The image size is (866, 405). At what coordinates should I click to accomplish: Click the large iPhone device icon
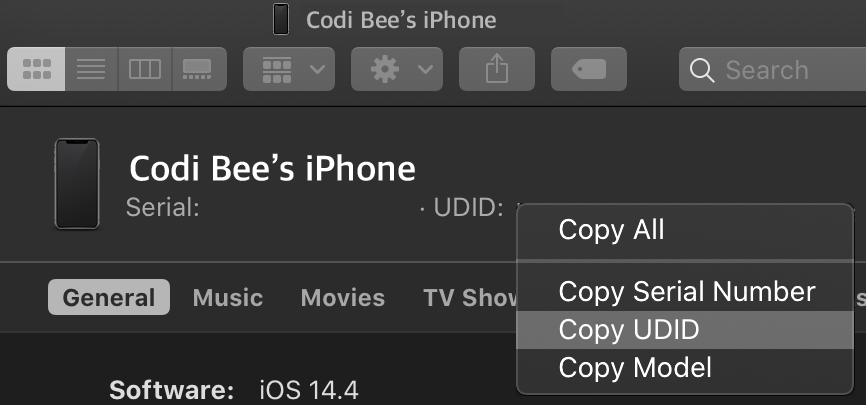pyautogui.click(x=76, y=184)
